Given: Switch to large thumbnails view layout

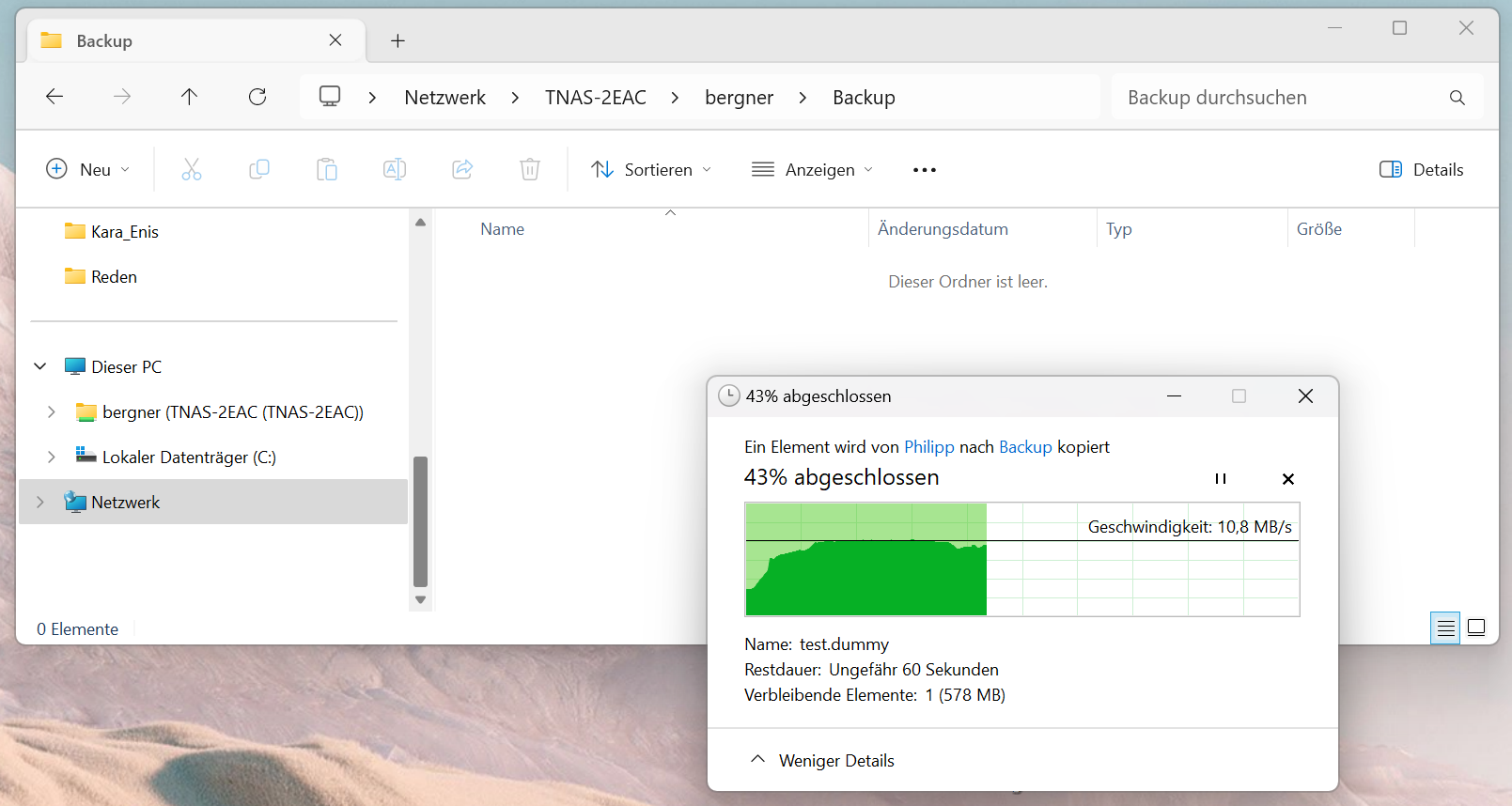Looking at the screenshot, I should click(1476, 628).
